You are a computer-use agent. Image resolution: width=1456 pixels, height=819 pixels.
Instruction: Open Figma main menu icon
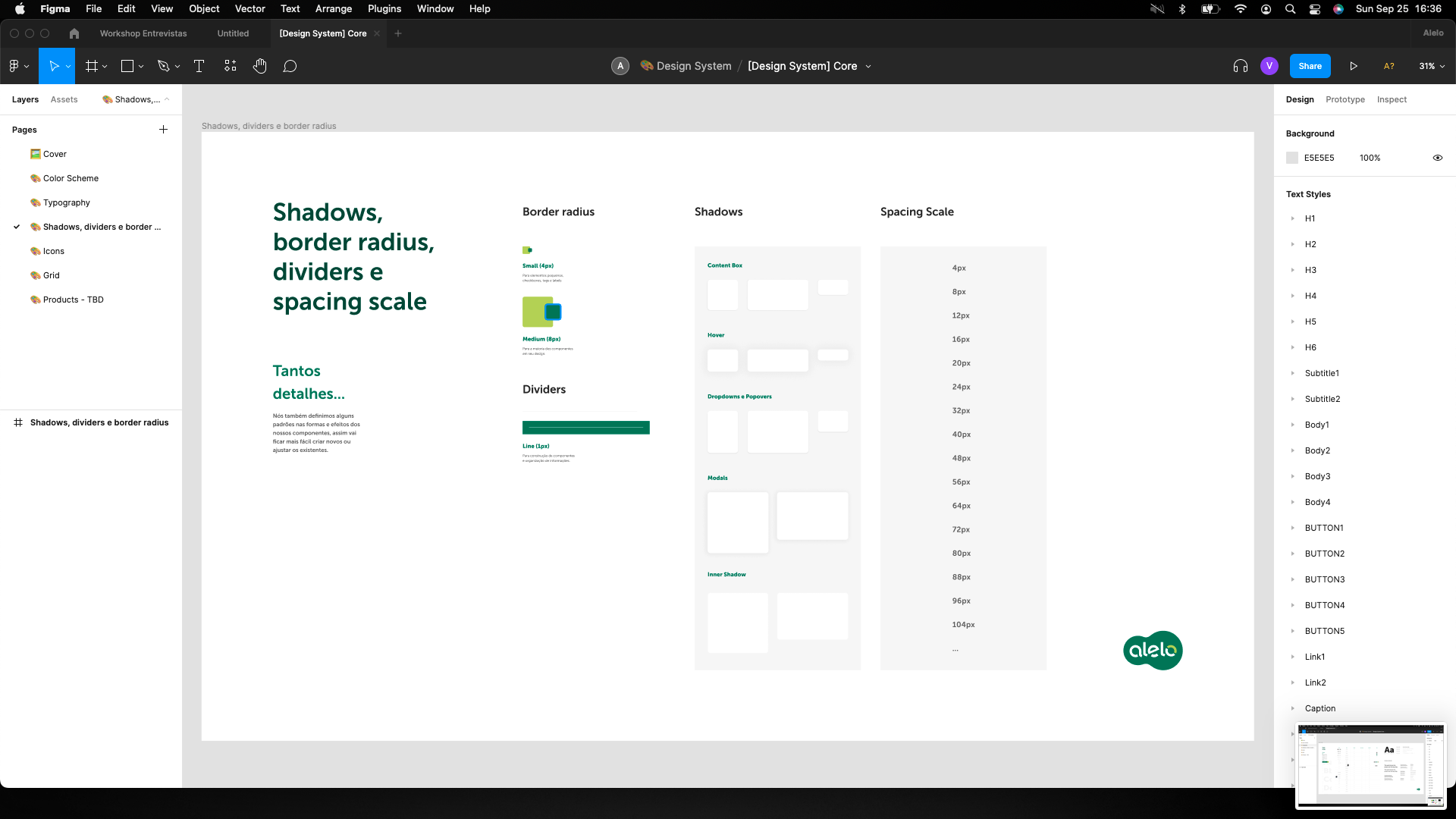(x=14, y=66)
